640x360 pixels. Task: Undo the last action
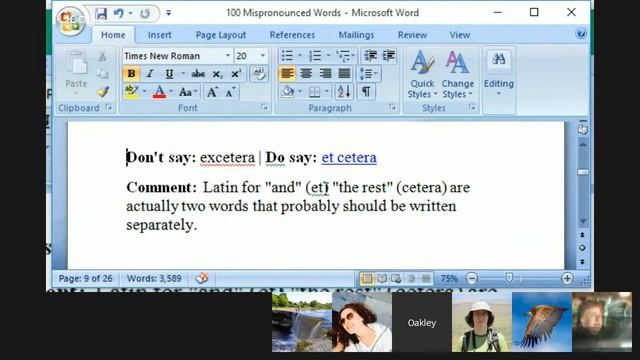tap(119, 13)
